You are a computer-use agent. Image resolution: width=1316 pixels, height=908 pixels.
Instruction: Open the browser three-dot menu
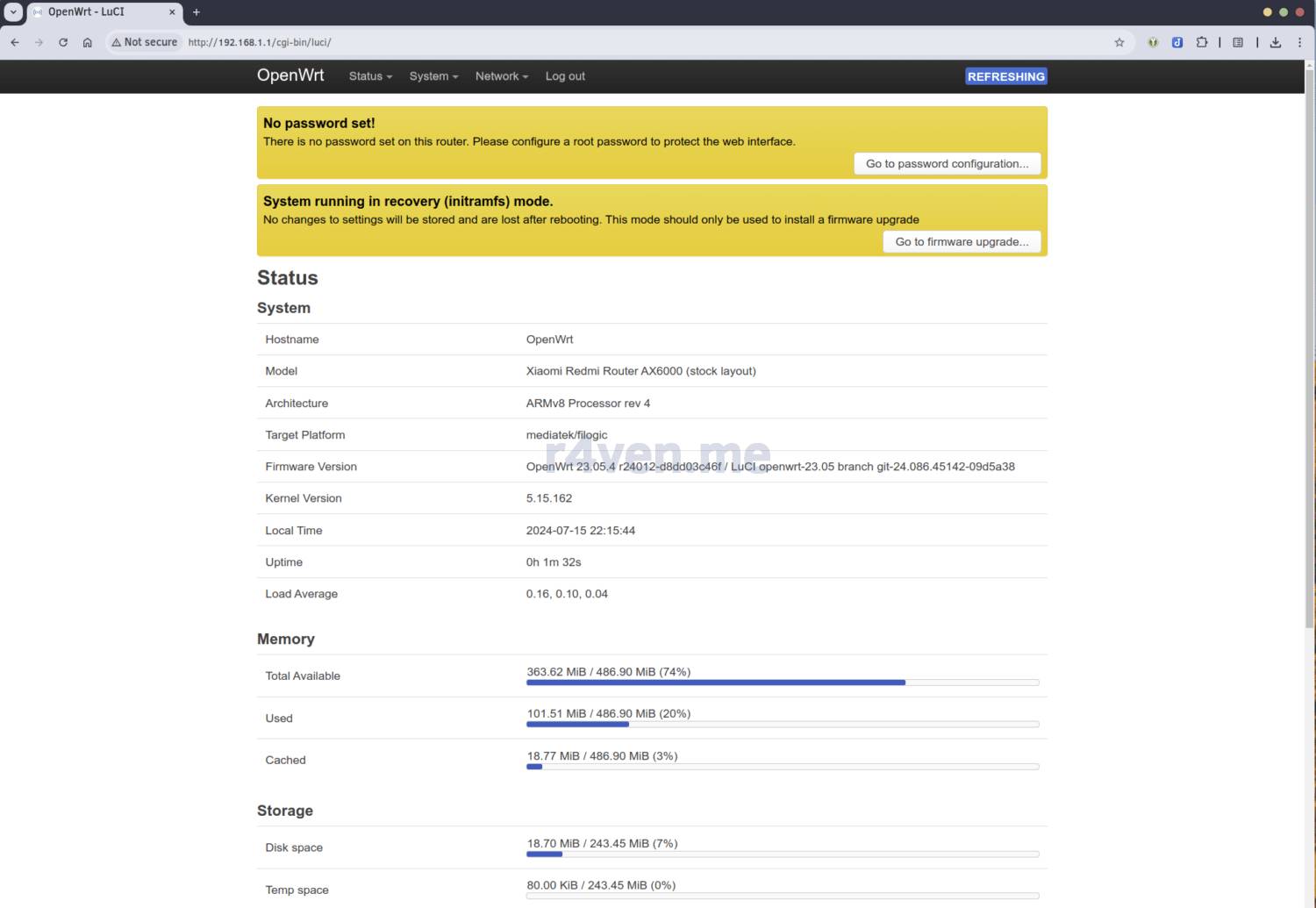[x=1300, y=42]
